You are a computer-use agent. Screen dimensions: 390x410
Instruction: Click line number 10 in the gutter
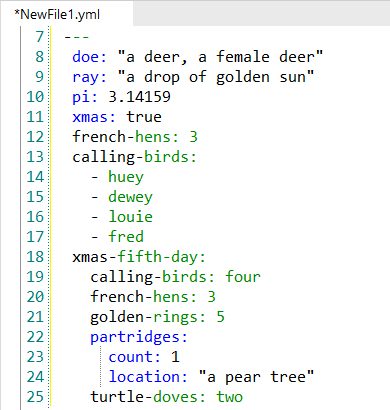35,97
